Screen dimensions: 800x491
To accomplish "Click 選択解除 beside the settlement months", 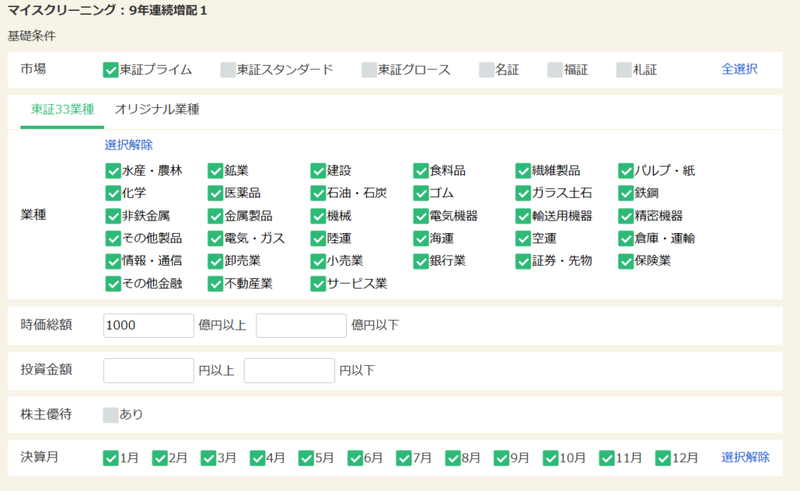I will pos(745,457).
